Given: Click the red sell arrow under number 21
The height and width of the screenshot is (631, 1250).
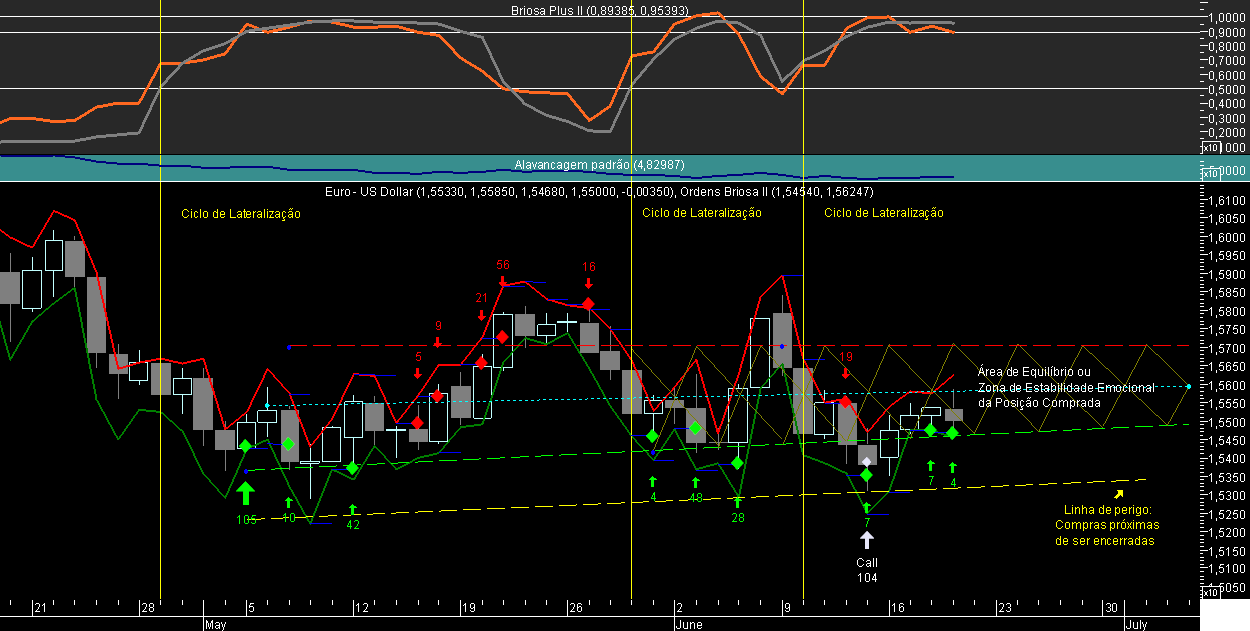Looking at the screenshot, I should pos(481,316).
